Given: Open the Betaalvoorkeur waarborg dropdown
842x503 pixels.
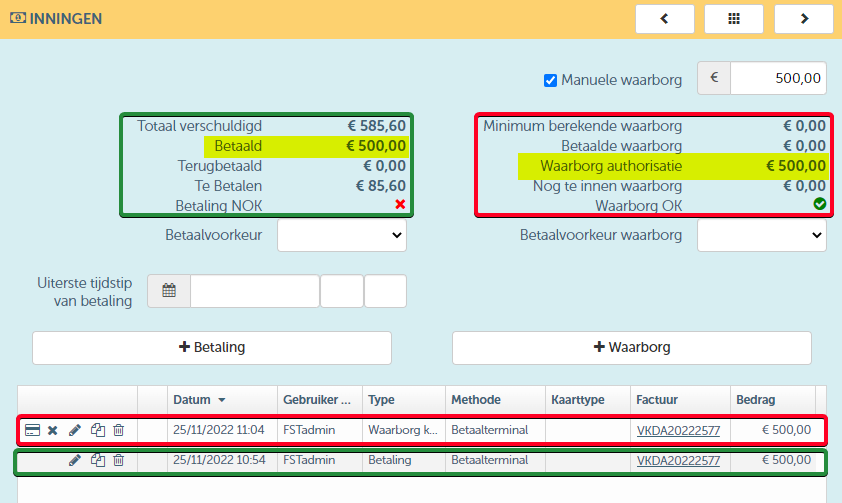Looking at the screenshot, I should [761, 235].
